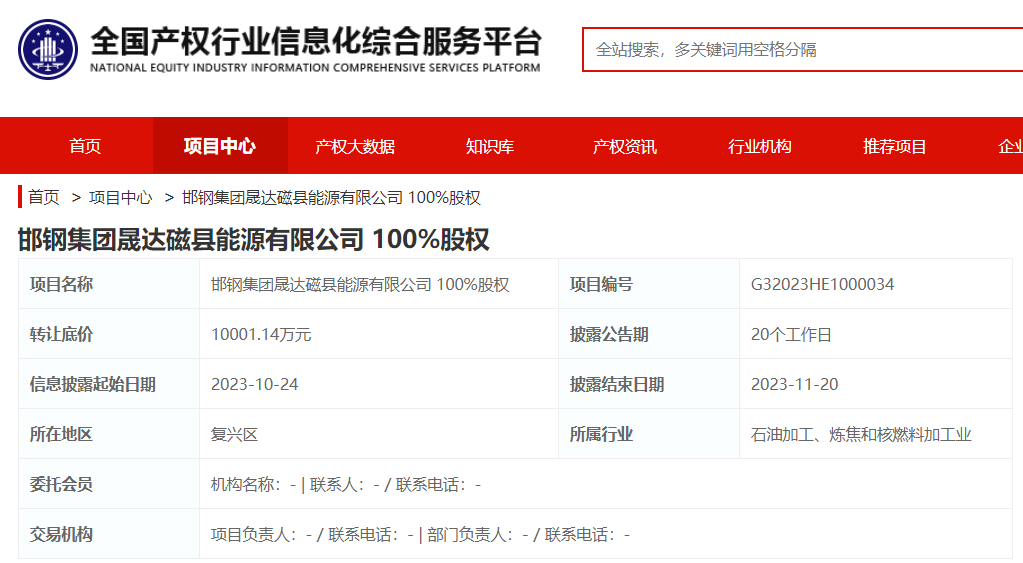Select the 项目中心 navigation tab
1023x563 pixels.
click(x=220, y=146)
